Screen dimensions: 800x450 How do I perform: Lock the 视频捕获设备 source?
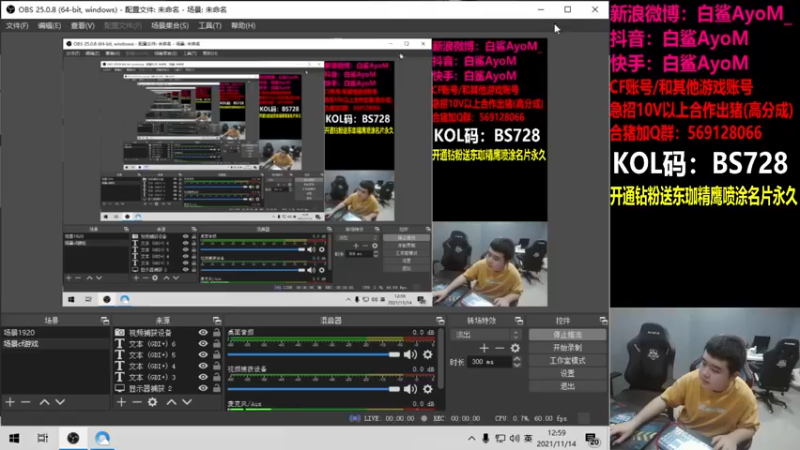(x=216, y=333)
